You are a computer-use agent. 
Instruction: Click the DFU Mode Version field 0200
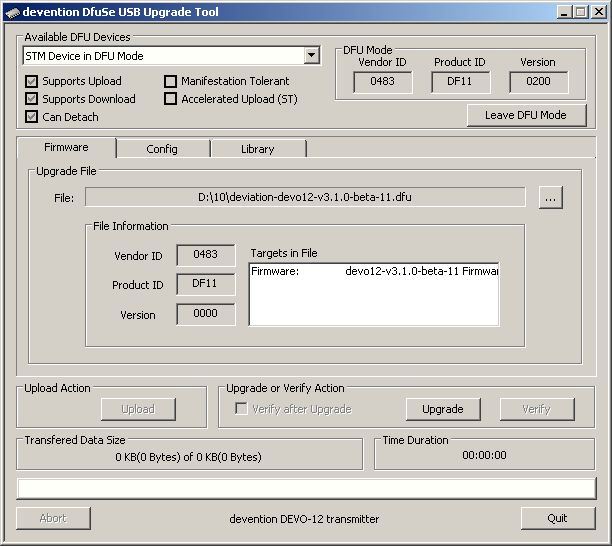point(538,82)
